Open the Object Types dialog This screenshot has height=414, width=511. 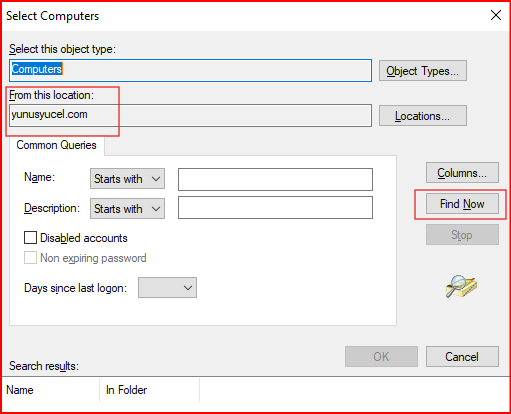pyautogui.click(x=423, y=71)
